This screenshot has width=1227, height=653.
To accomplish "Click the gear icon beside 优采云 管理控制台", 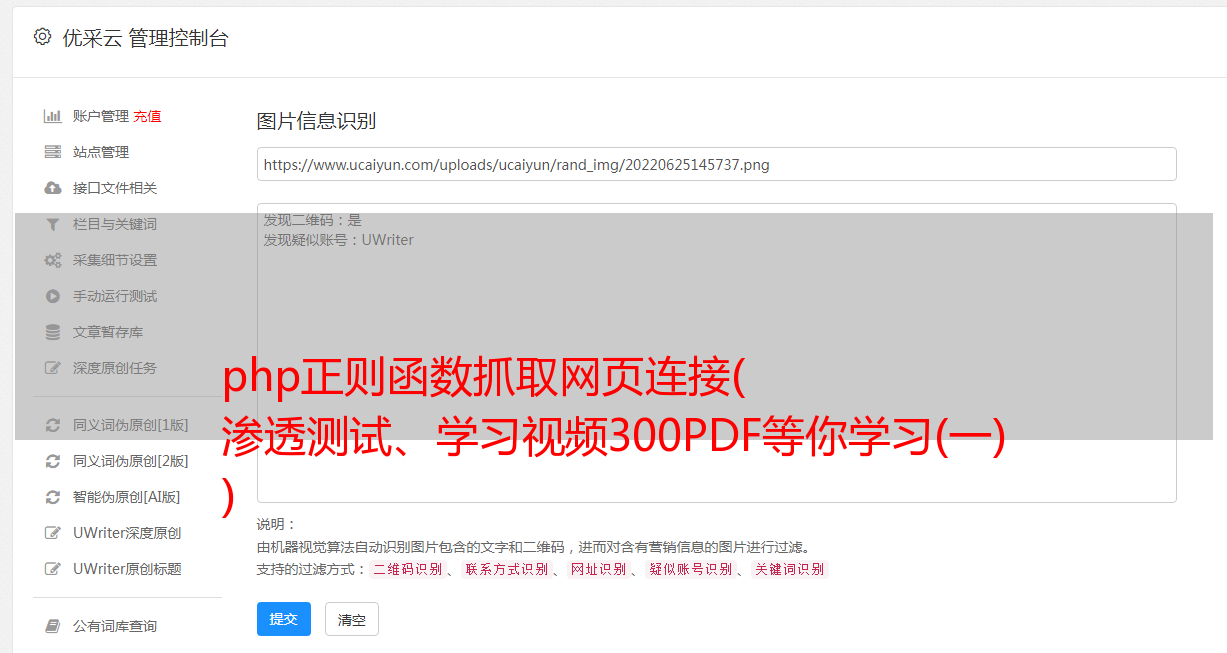I will coord(42,37).
